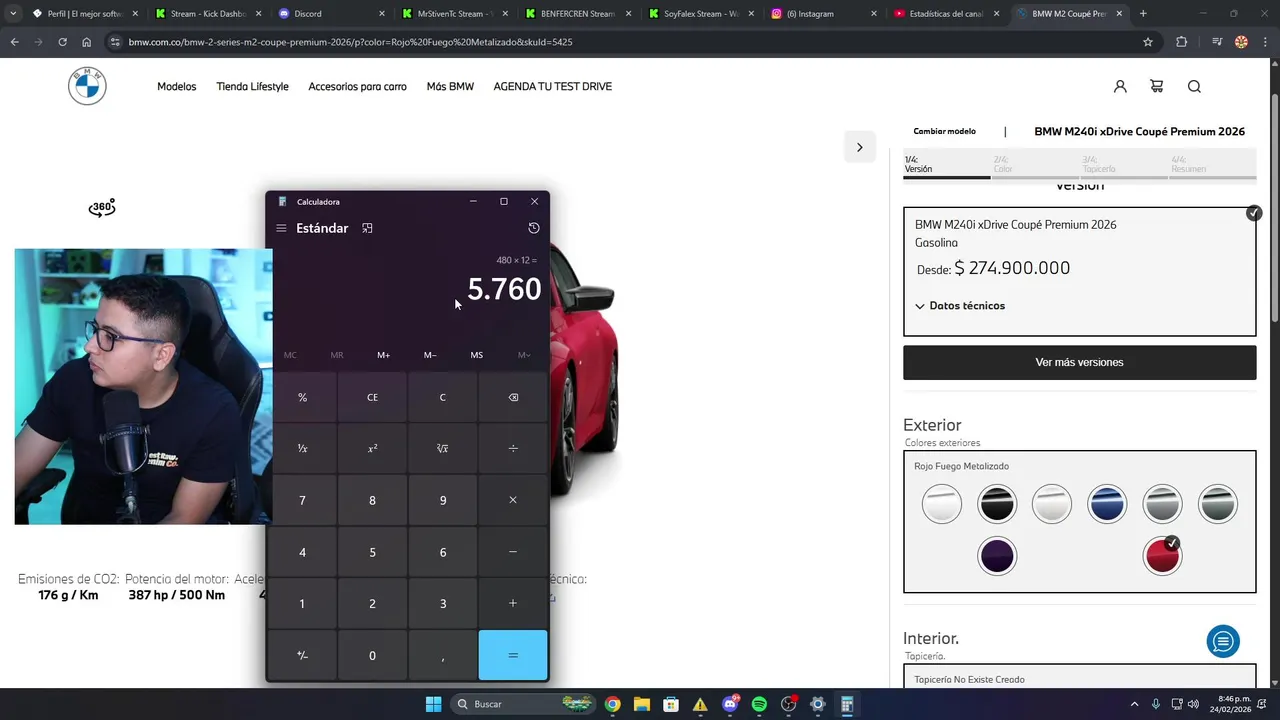This screenshot has height=720, width=1280.
Task: Bookmark the page with the star icon
Action: point(1148,42)
